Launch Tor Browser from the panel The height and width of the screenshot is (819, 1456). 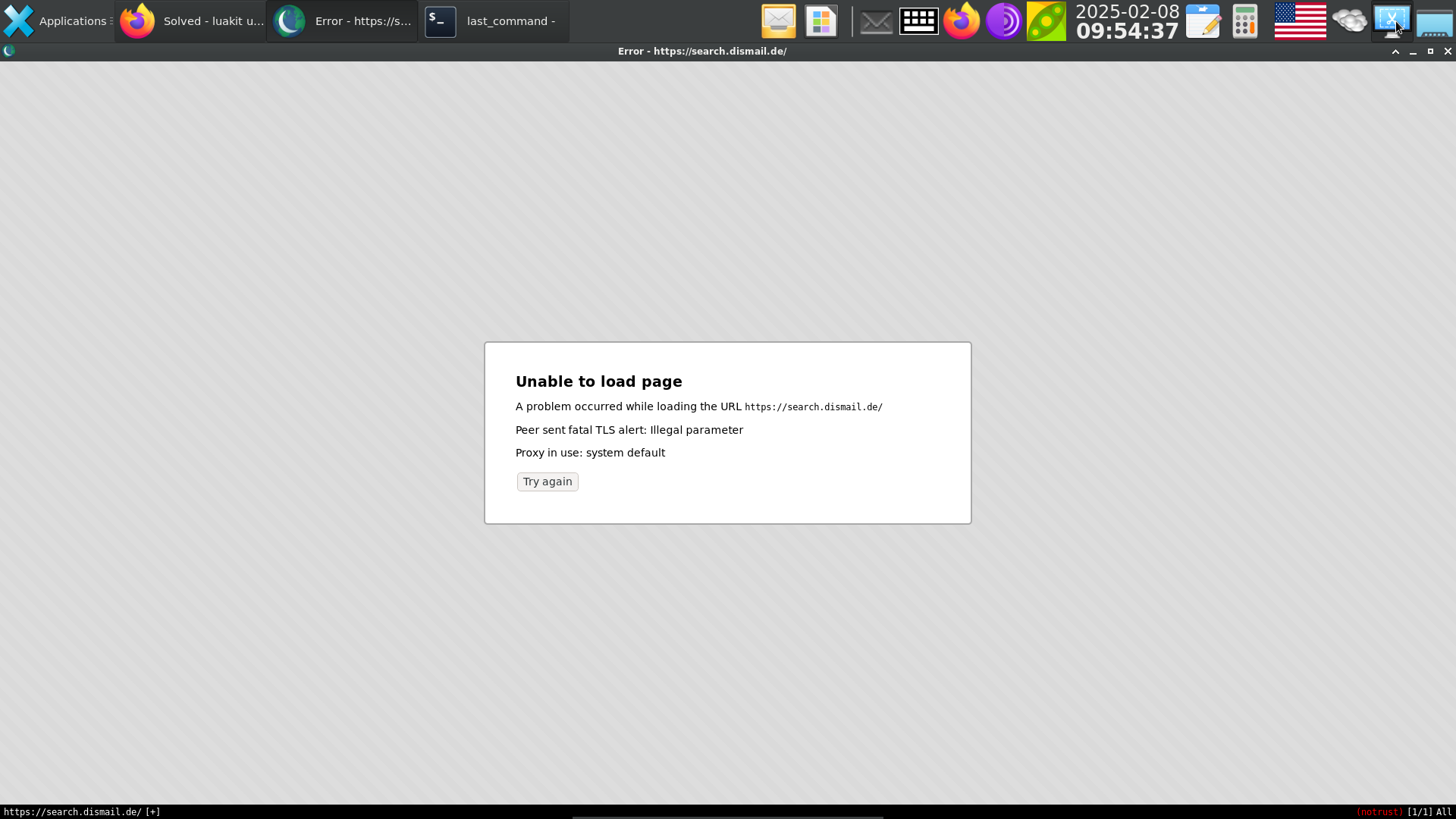(1003, 21)
